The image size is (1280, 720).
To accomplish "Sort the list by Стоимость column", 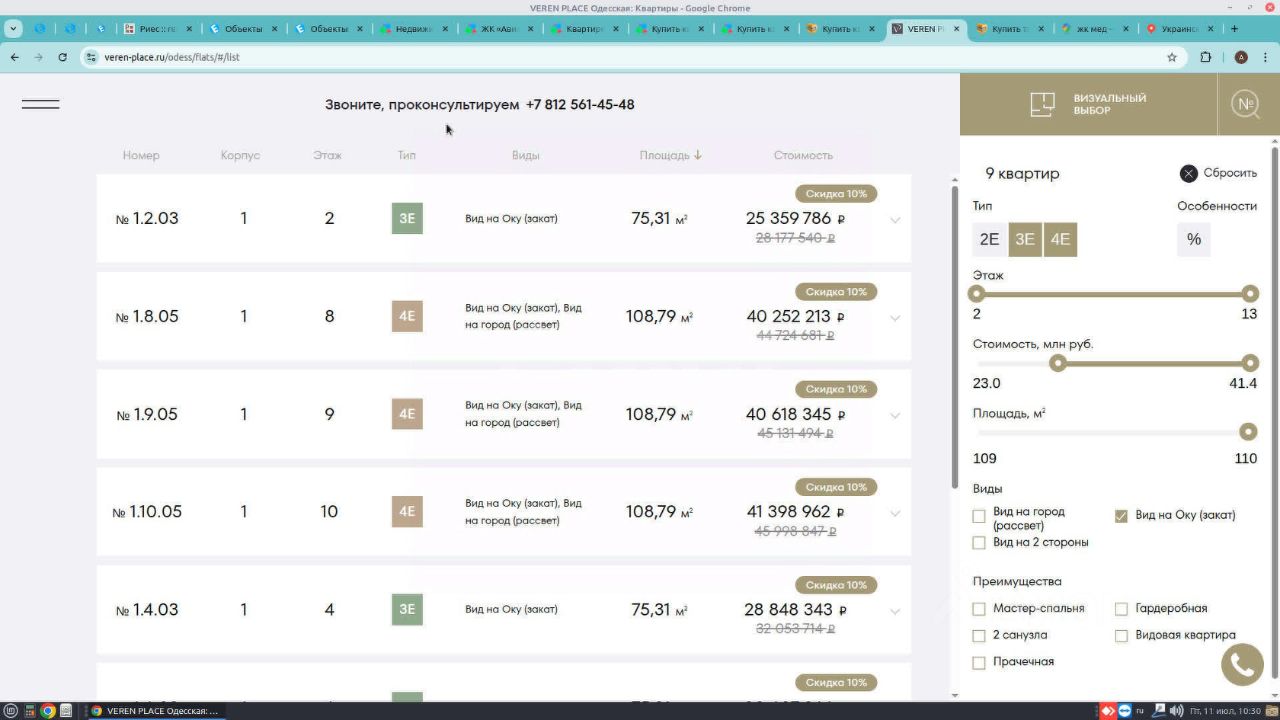I will click(803, 155).
